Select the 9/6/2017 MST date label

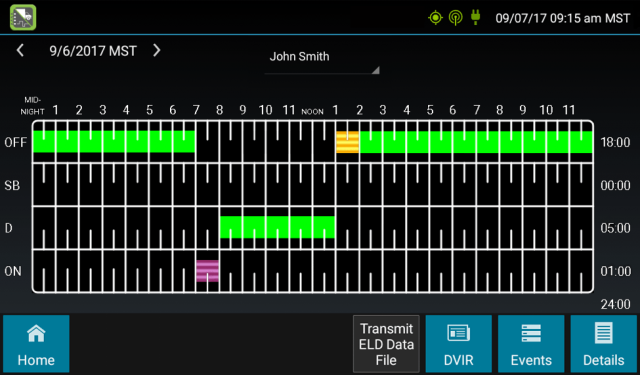93,51
